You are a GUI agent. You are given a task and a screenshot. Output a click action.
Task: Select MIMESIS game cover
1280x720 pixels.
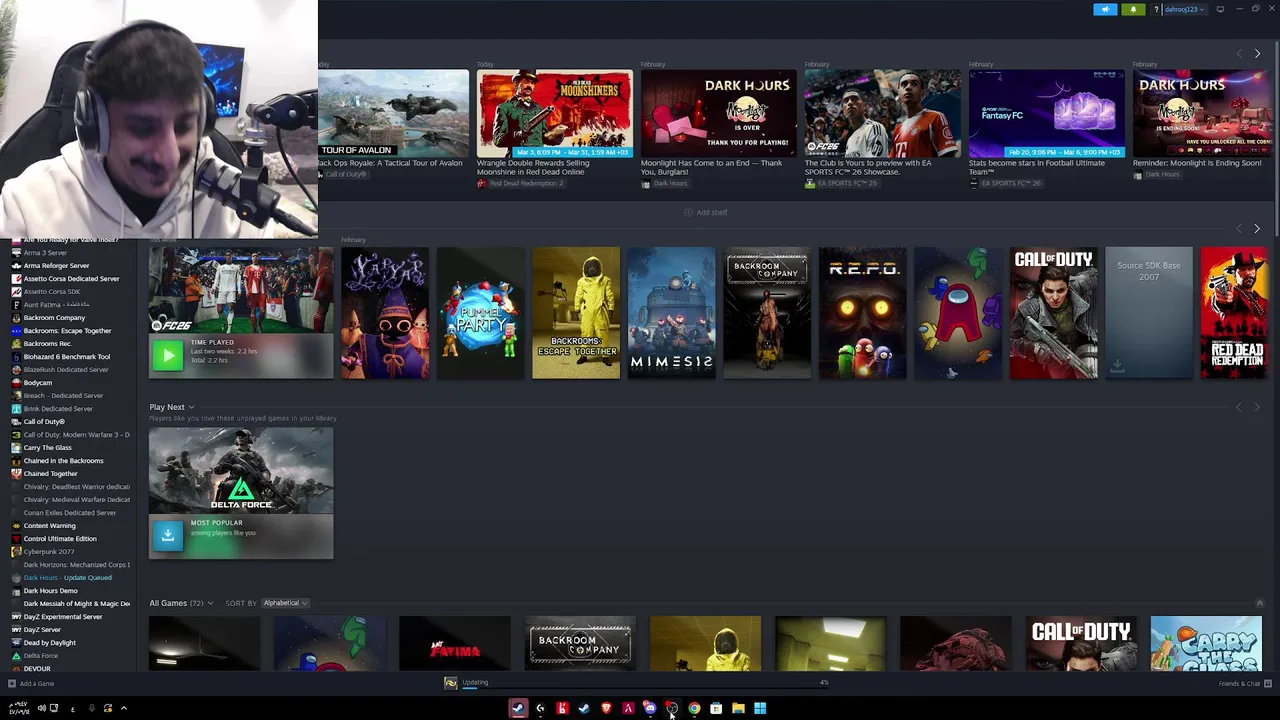pos(672,313)
